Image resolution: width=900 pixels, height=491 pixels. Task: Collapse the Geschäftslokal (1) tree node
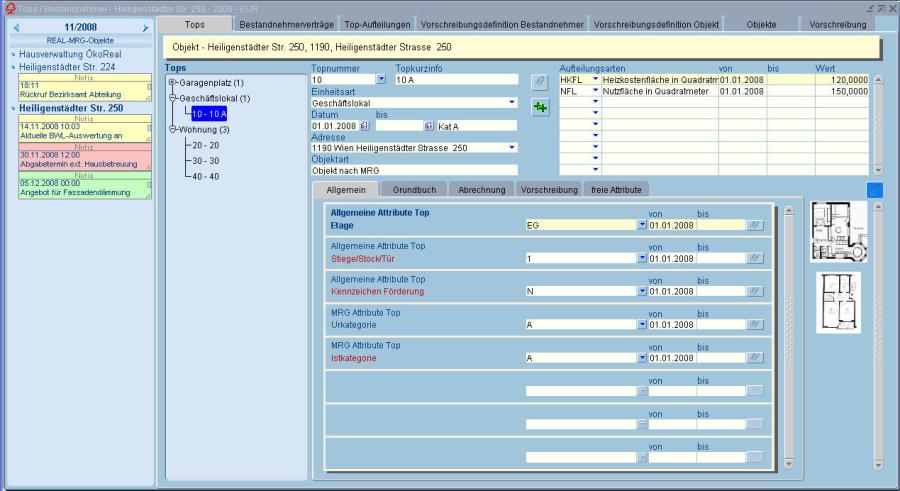click(172, 98)
